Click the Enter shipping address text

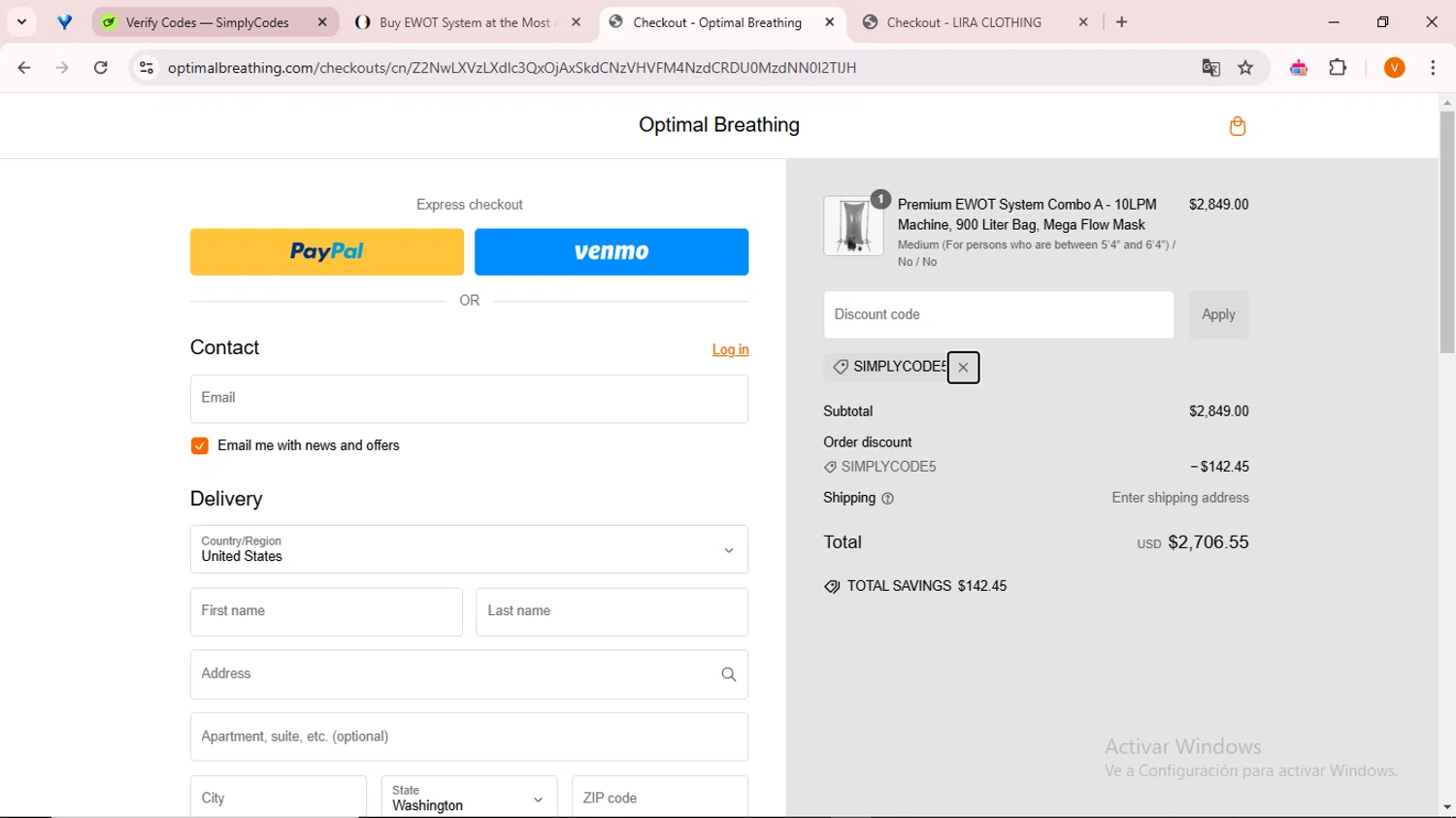[x=1180, y=498]
